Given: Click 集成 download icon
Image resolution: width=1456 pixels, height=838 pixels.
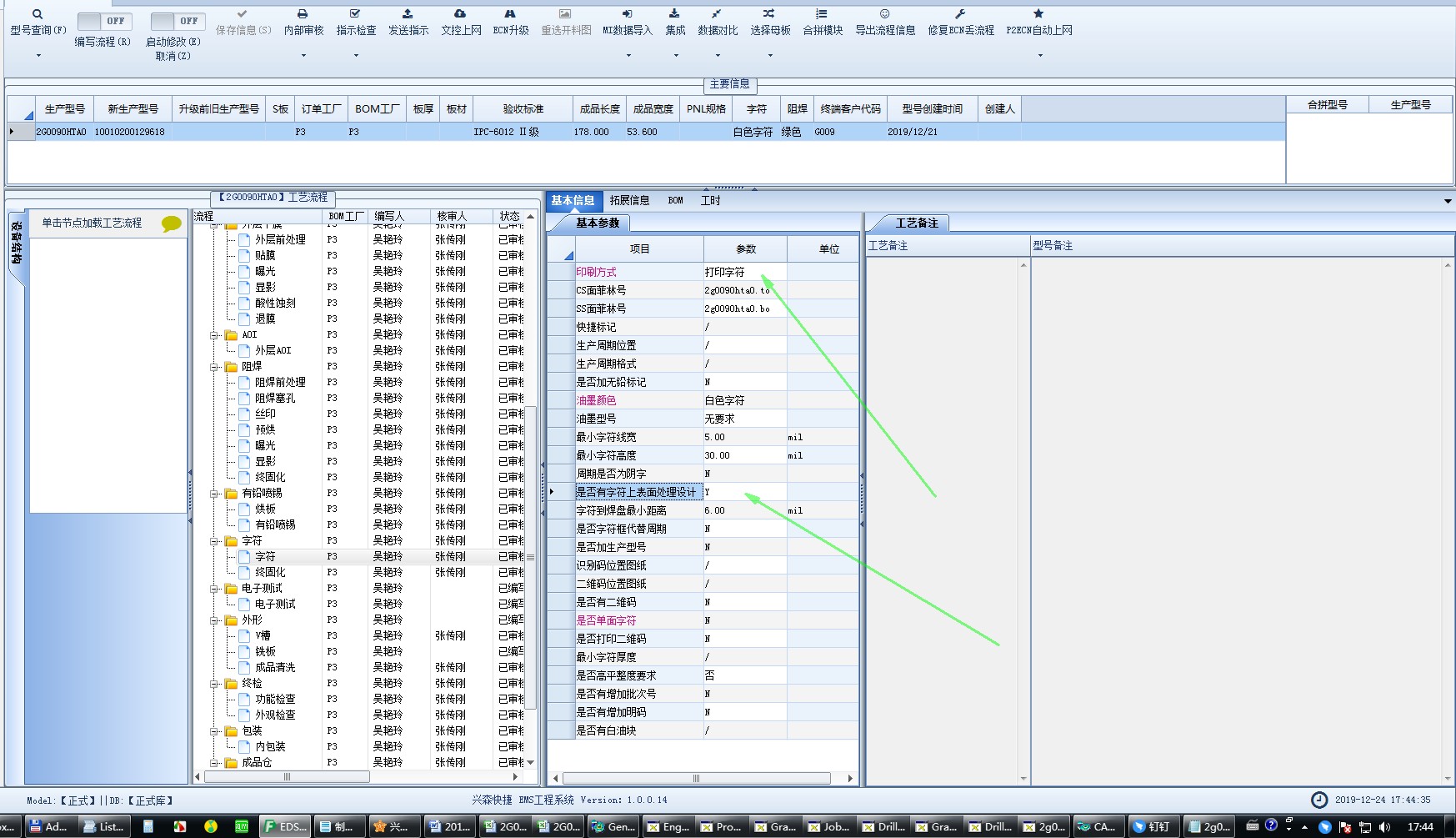Looking at the screenshot, I should (675, 23).
